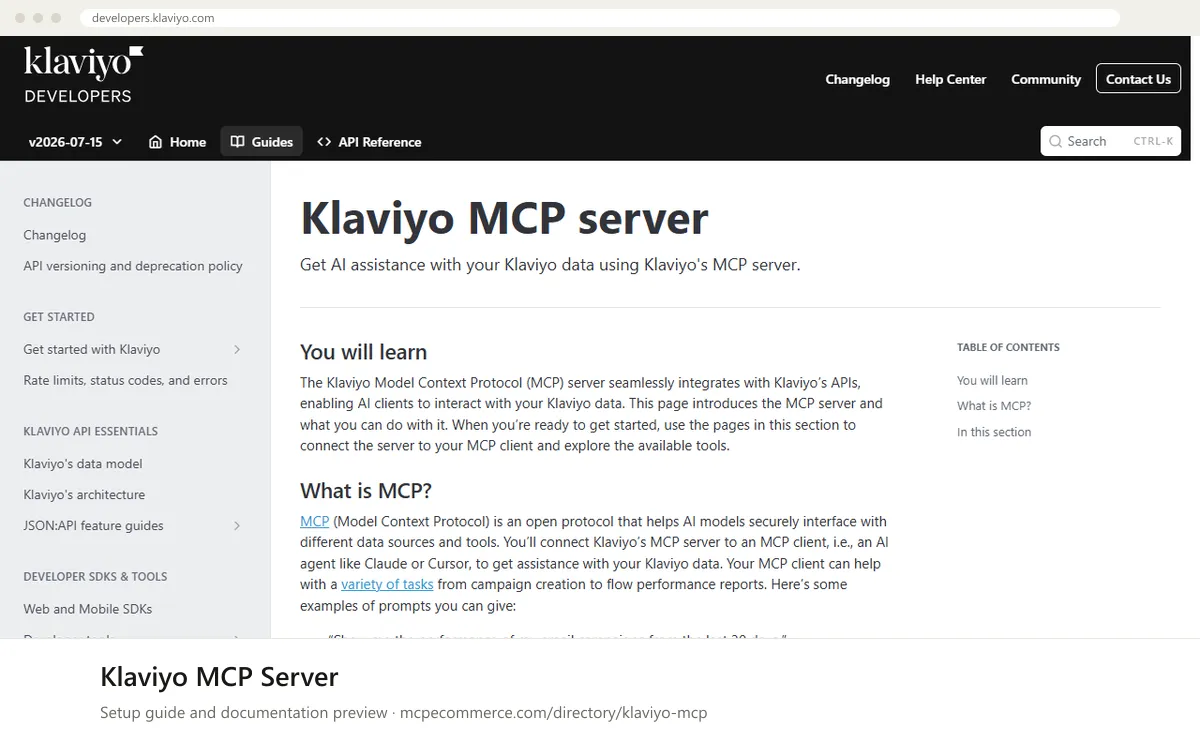
Task: Click the Guides book icon
Action: [x=237, y=142]
